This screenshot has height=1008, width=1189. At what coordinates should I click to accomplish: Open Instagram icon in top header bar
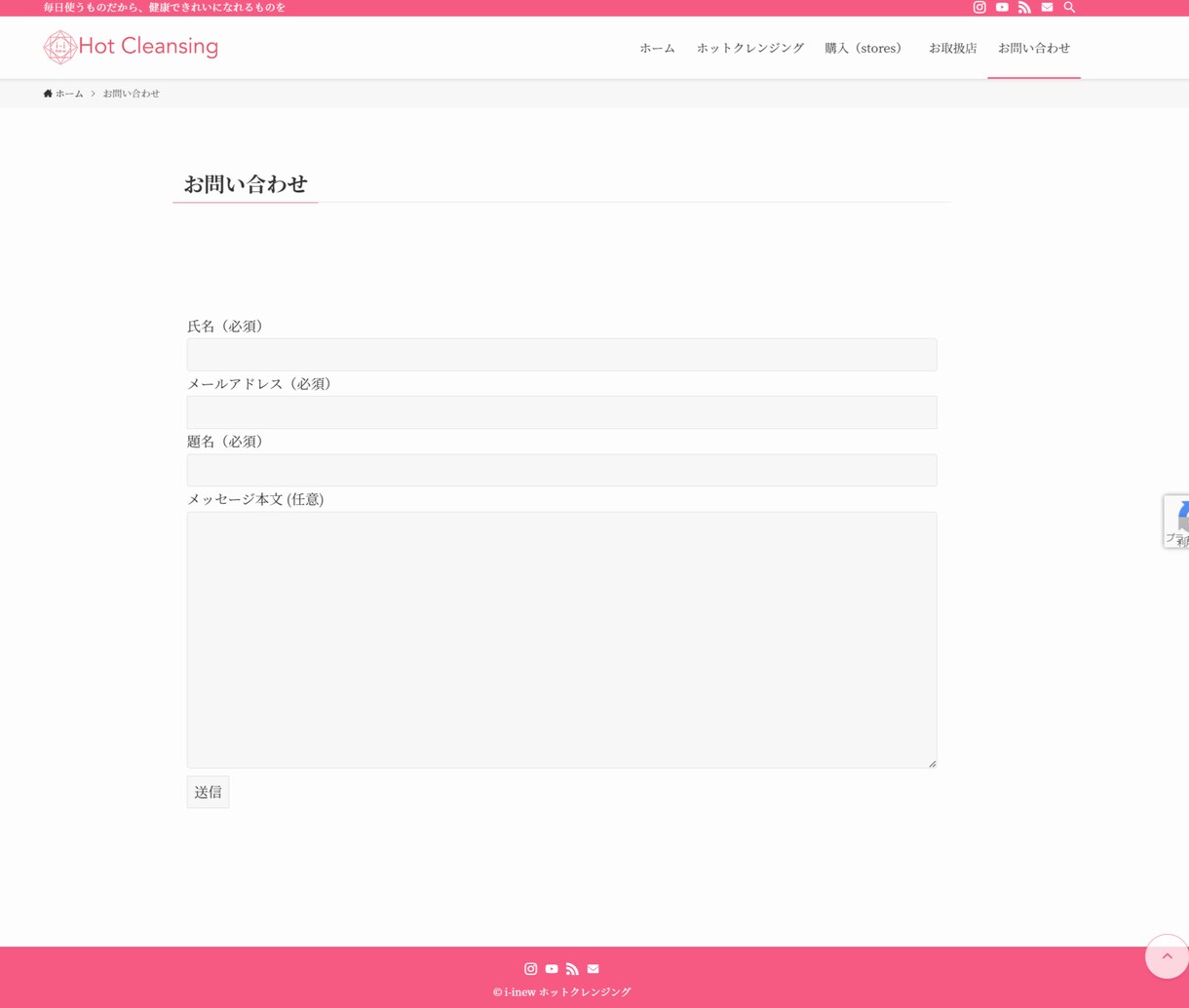tap(979, 7)
